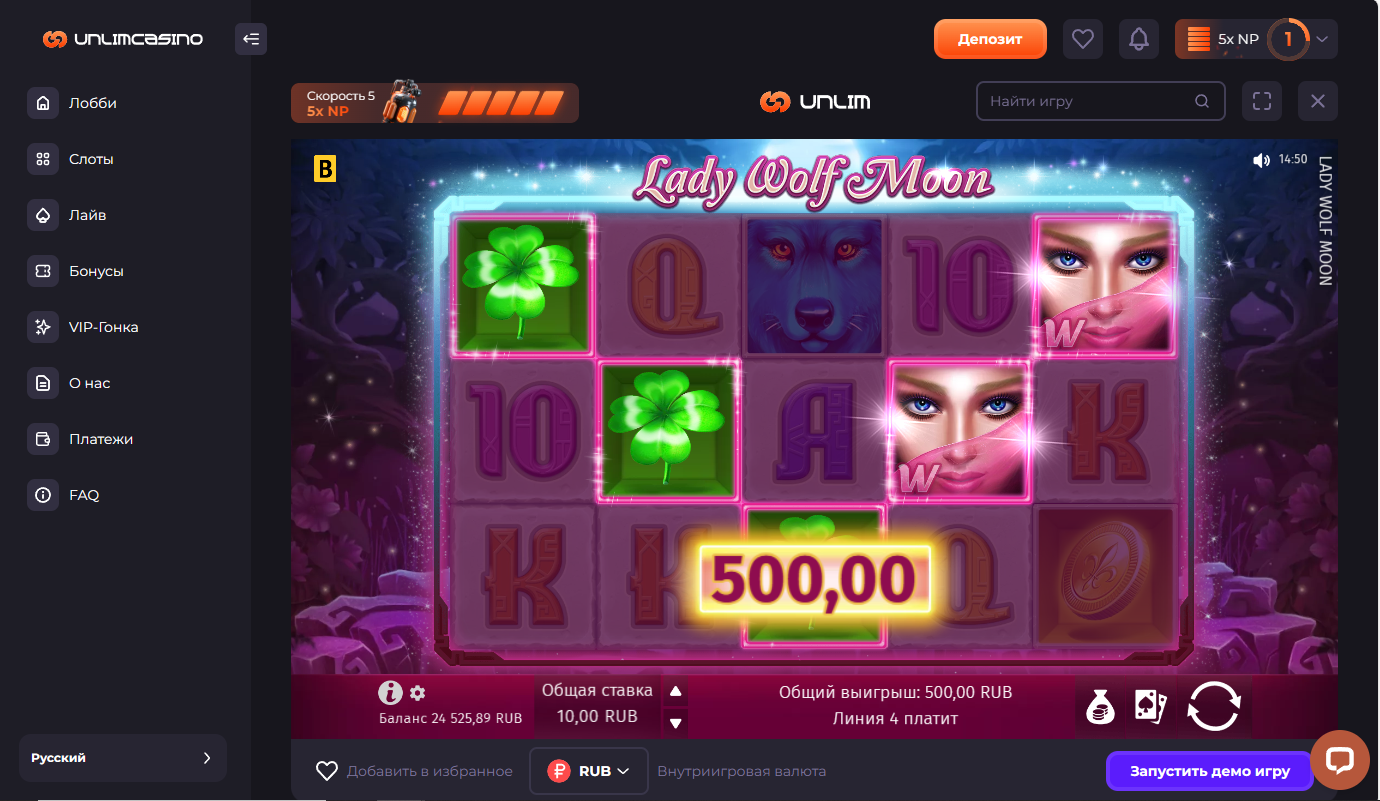Focus the Найти игру search field

point(1100,101)
